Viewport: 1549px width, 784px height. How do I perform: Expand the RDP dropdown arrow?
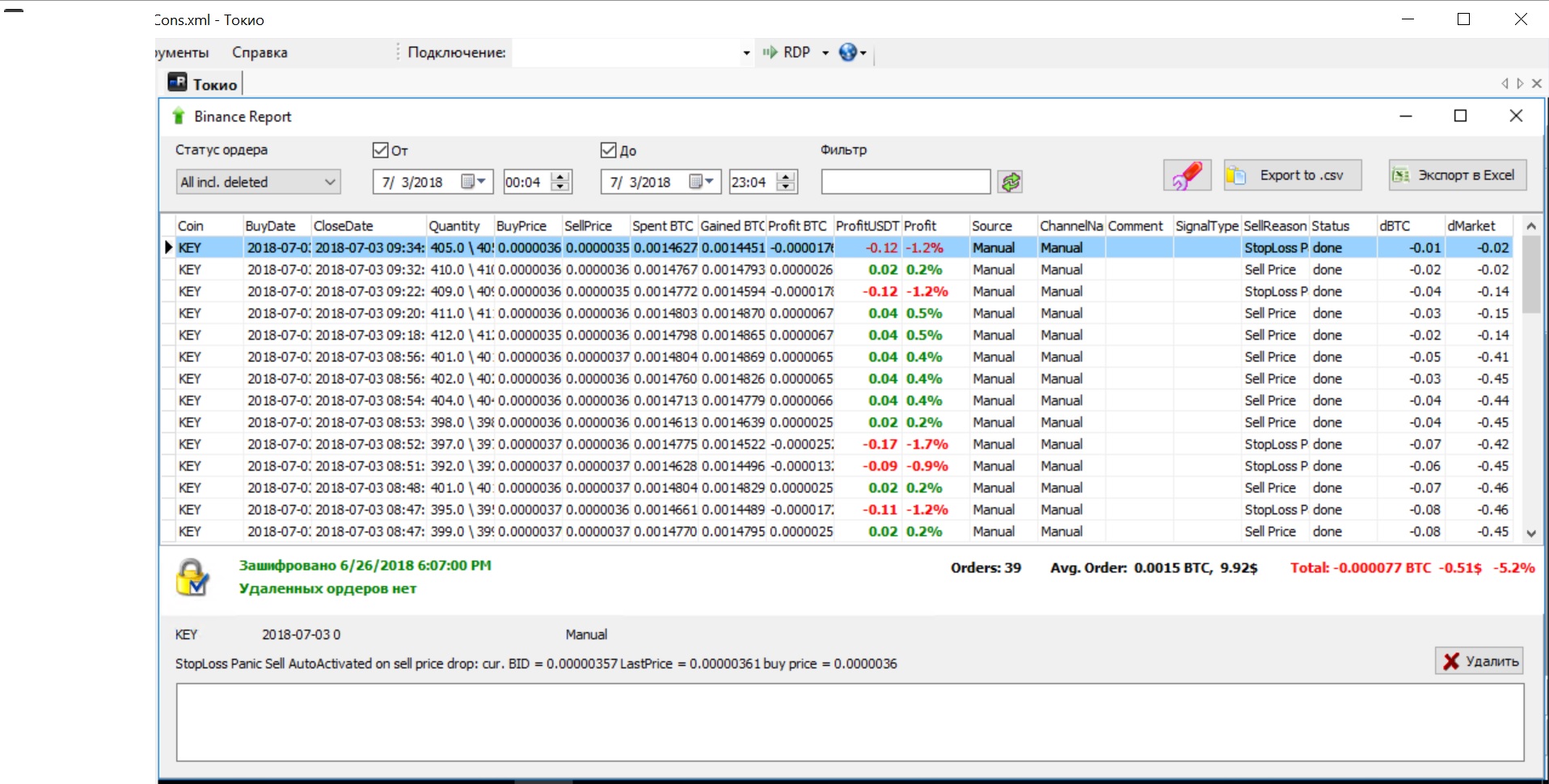[x=825, y=53]
